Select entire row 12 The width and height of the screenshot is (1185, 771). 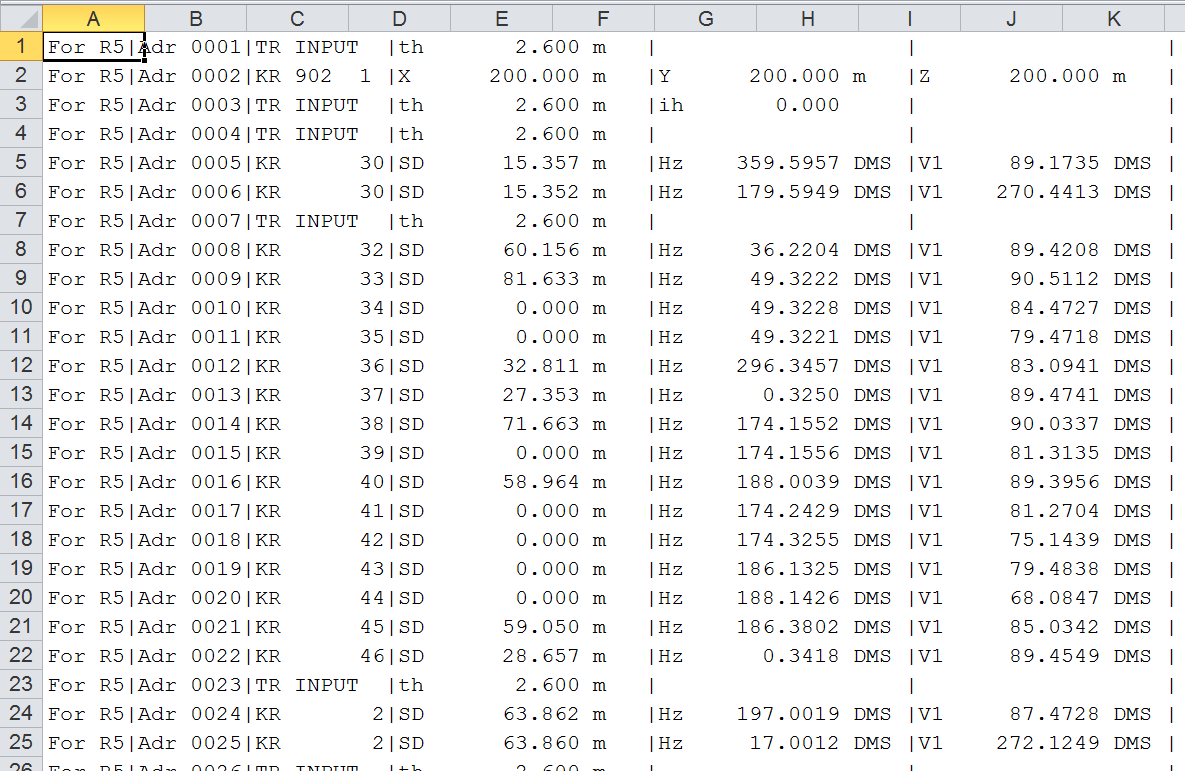21,366
